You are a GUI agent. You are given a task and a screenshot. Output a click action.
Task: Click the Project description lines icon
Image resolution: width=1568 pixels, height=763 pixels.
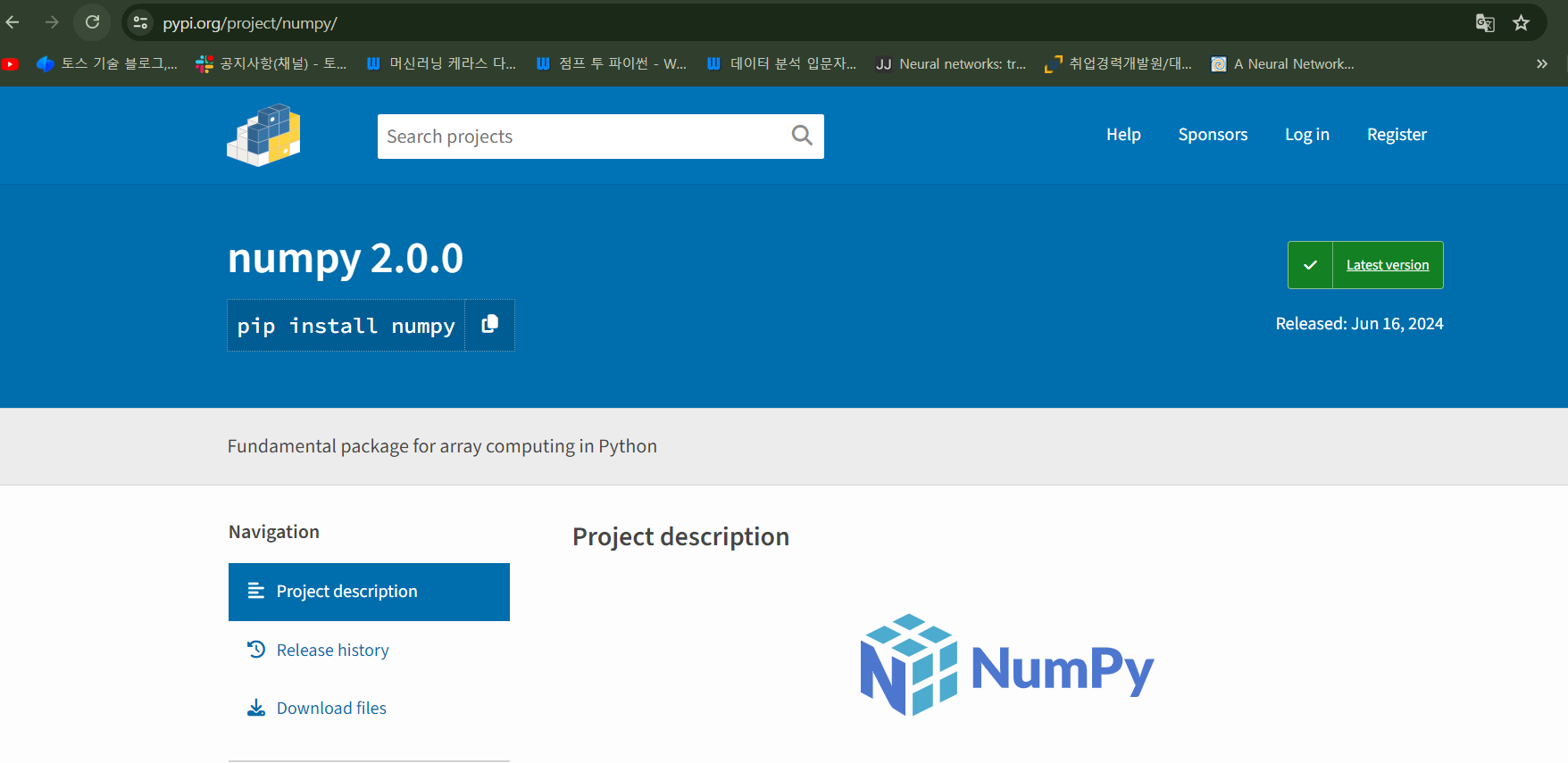coord(256,591)
